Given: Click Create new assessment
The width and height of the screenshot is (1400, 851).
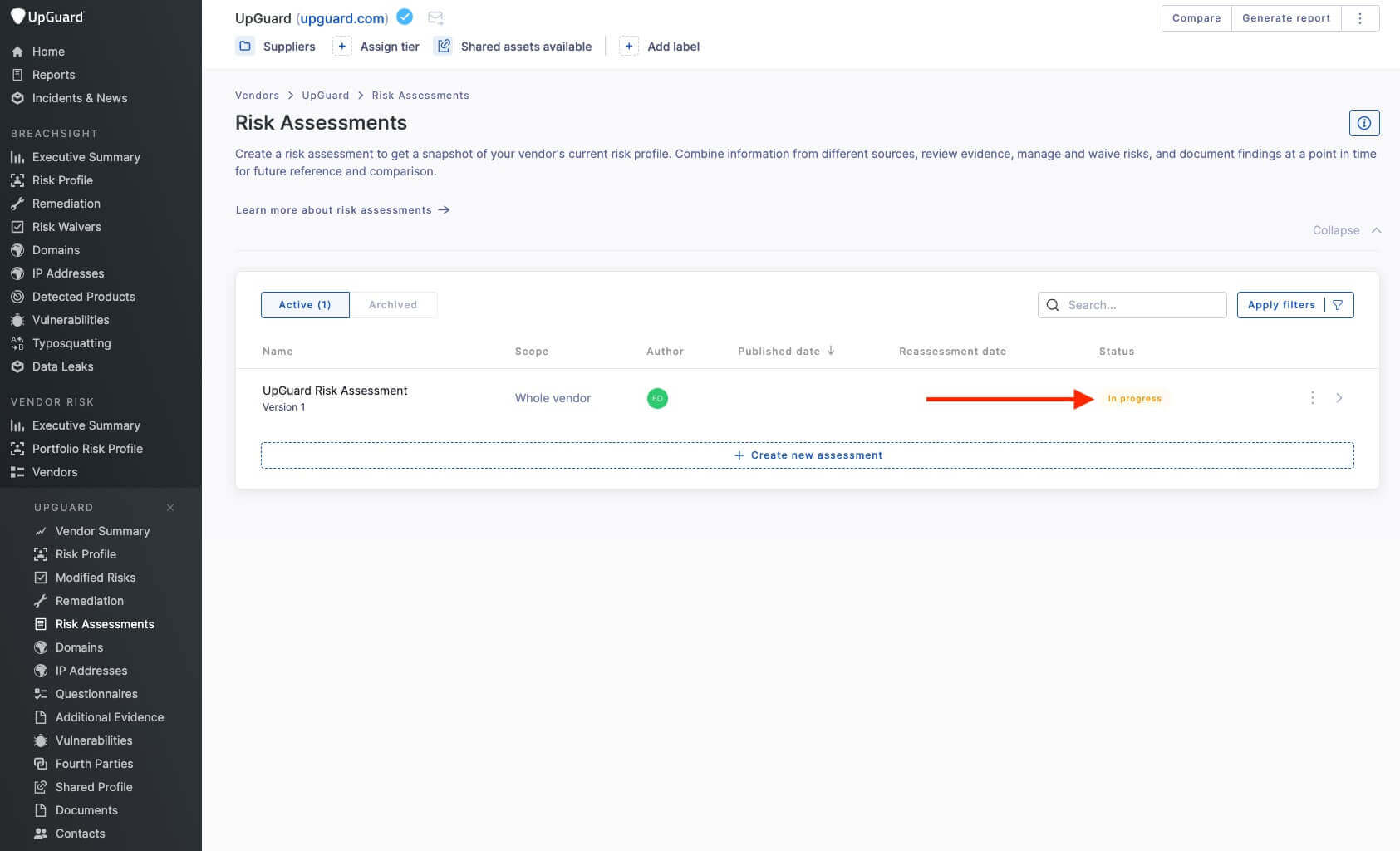Looking at the screenshot, I should [807, 455].
